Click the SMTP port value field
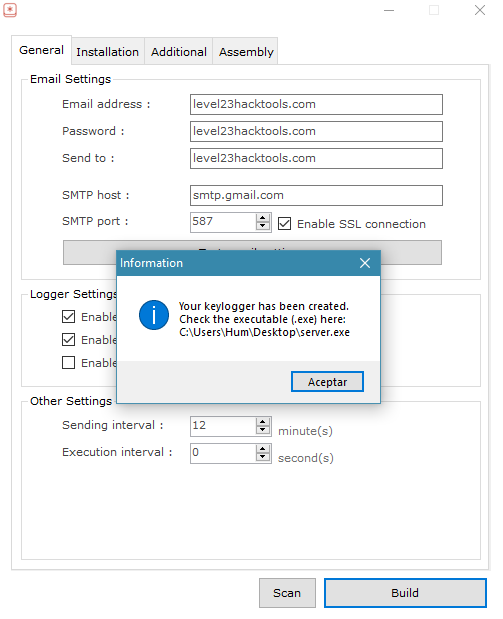Image resolution: width=503 pixels, height=619 pixels. [223, 222]
